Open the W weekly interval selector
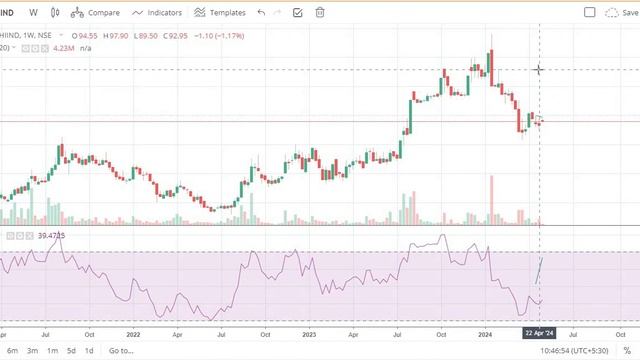The image size is (640, 360). point(33,13)
